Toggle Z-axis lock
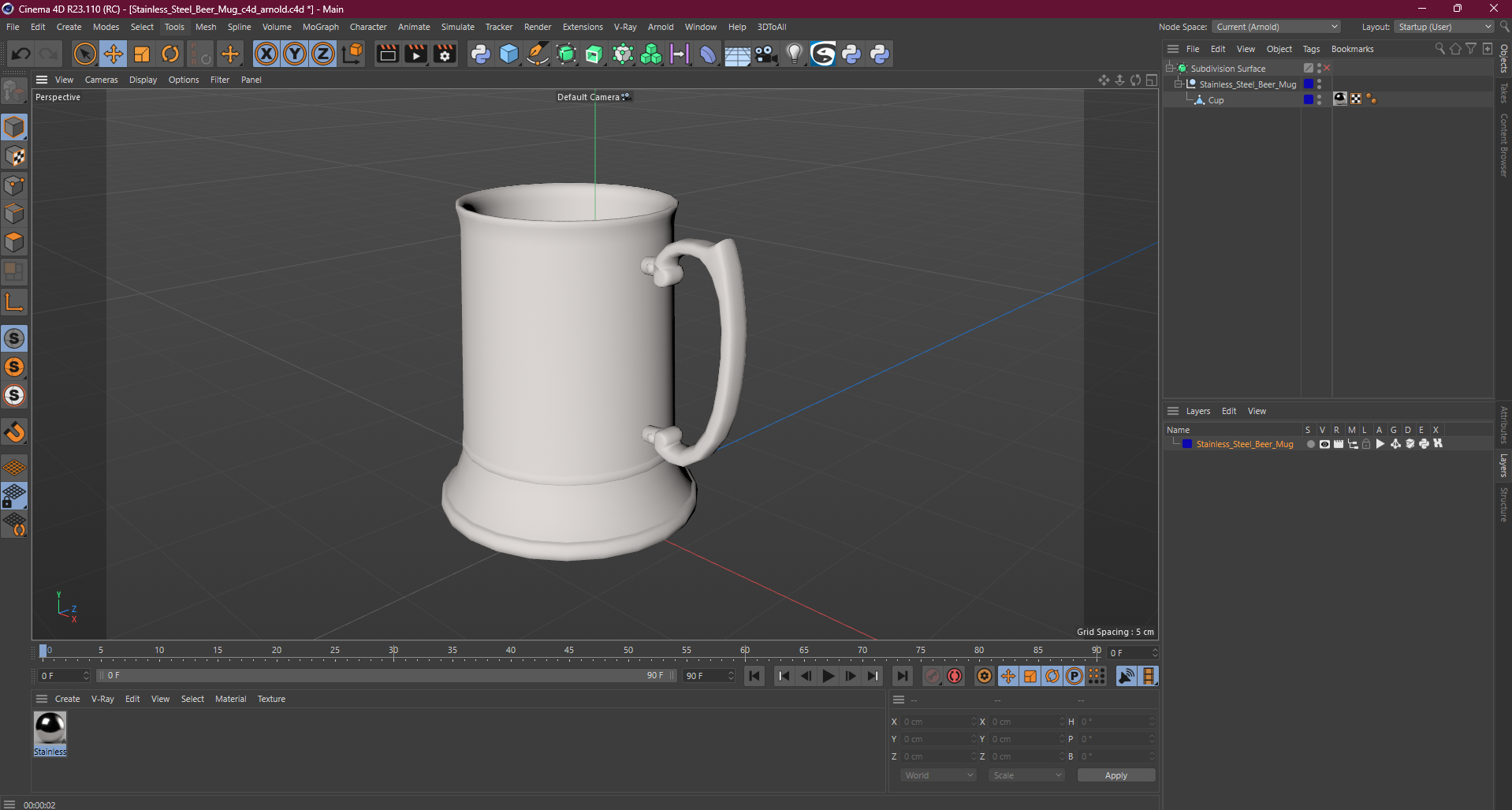 click(x=323, y=54)
